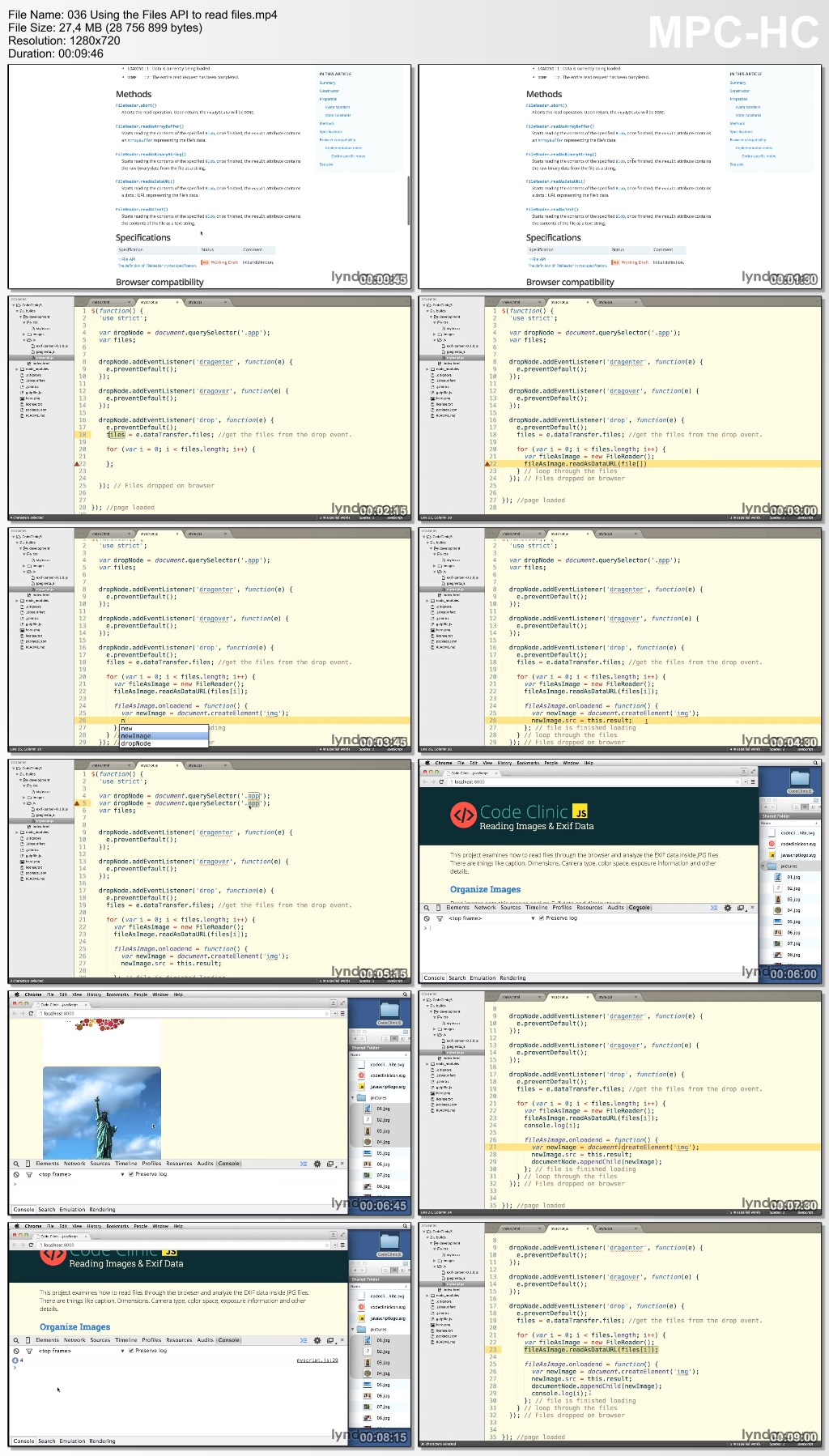Select 08.jpg row in the 00:08:15 Finder
The height and width of the screenshot is (1456, 829).
380,1418
